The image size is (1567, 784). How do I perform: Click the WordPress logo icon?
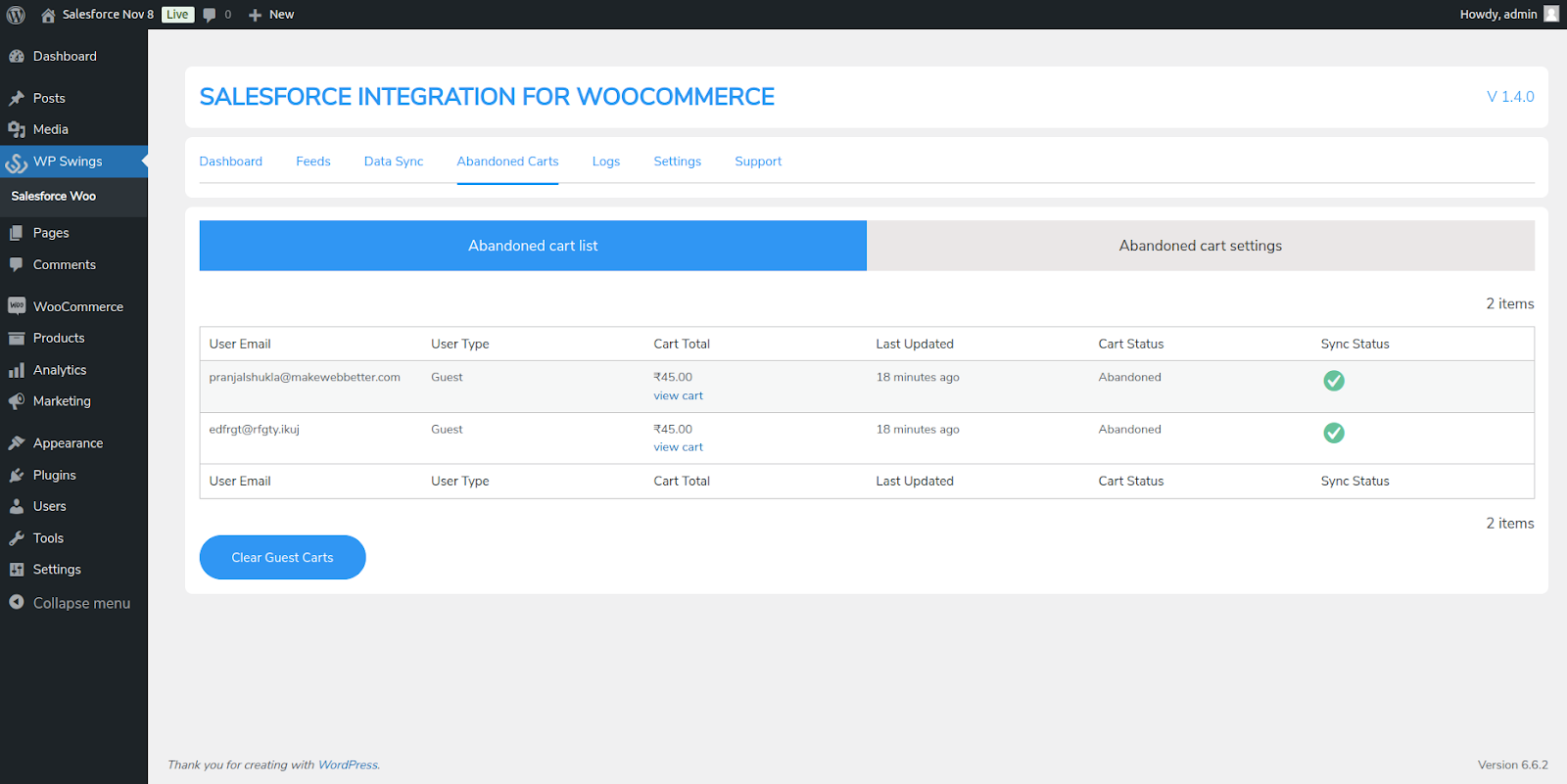pyautogui.click(x=16, y=15)
